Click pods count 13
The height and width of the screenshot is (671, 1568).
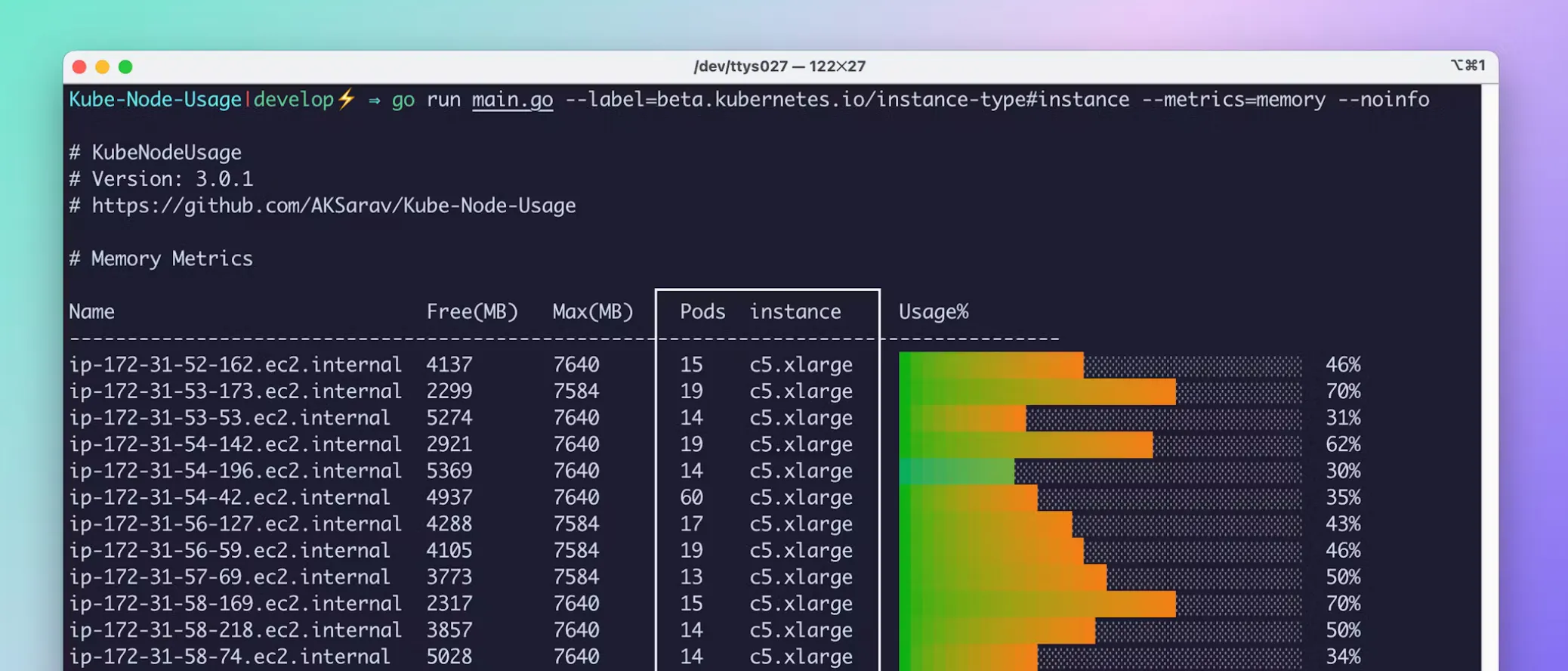pos(691,577)
